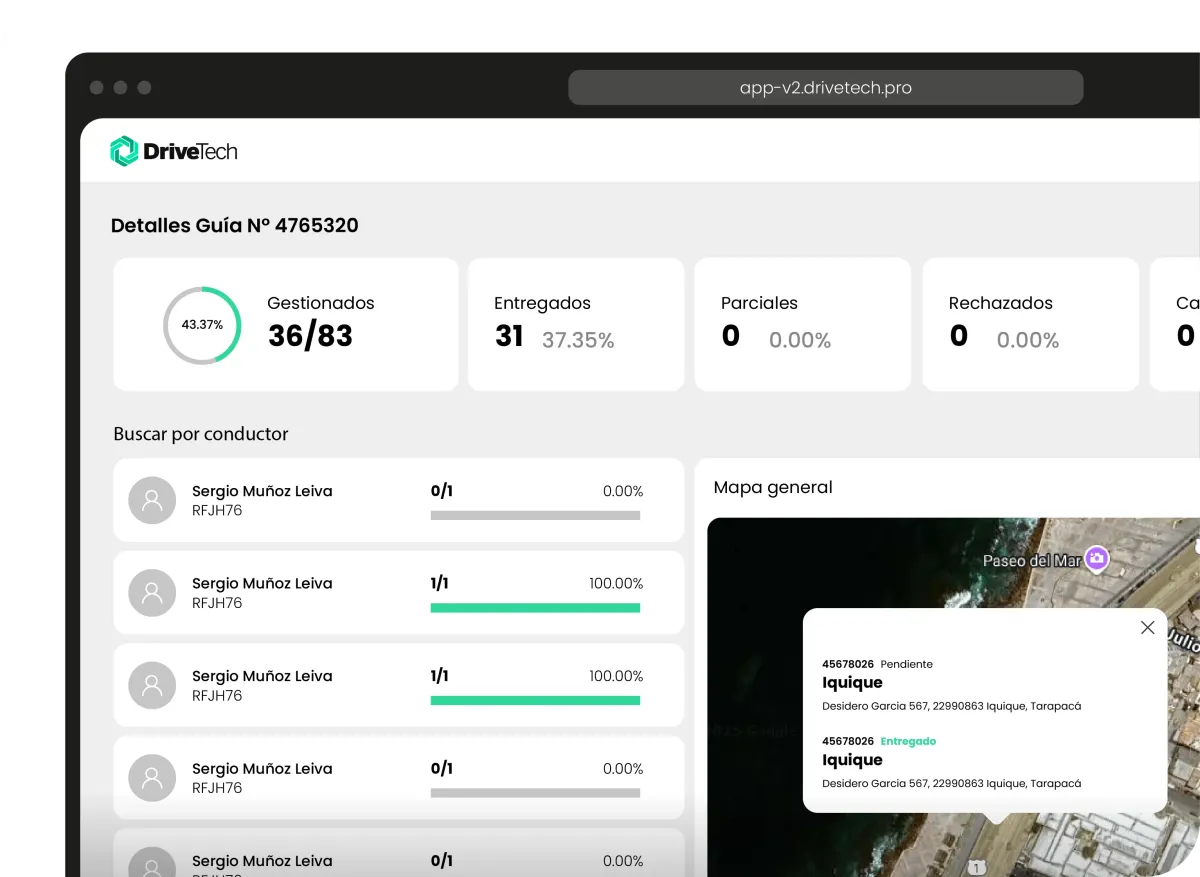Focus the app-v2.drivetech.pro address bar

pyautogui.click(x=825, y=88)
